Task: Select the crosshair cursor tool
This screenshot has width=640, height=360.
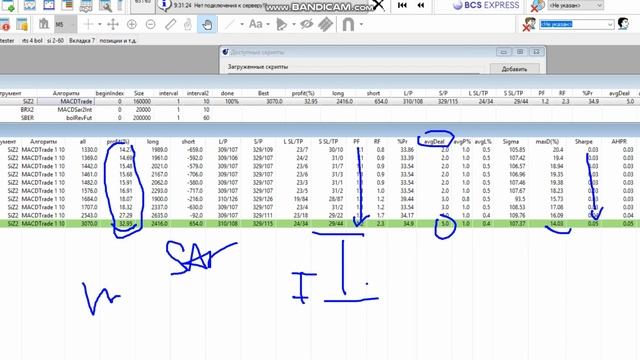Action: [88, 24]
